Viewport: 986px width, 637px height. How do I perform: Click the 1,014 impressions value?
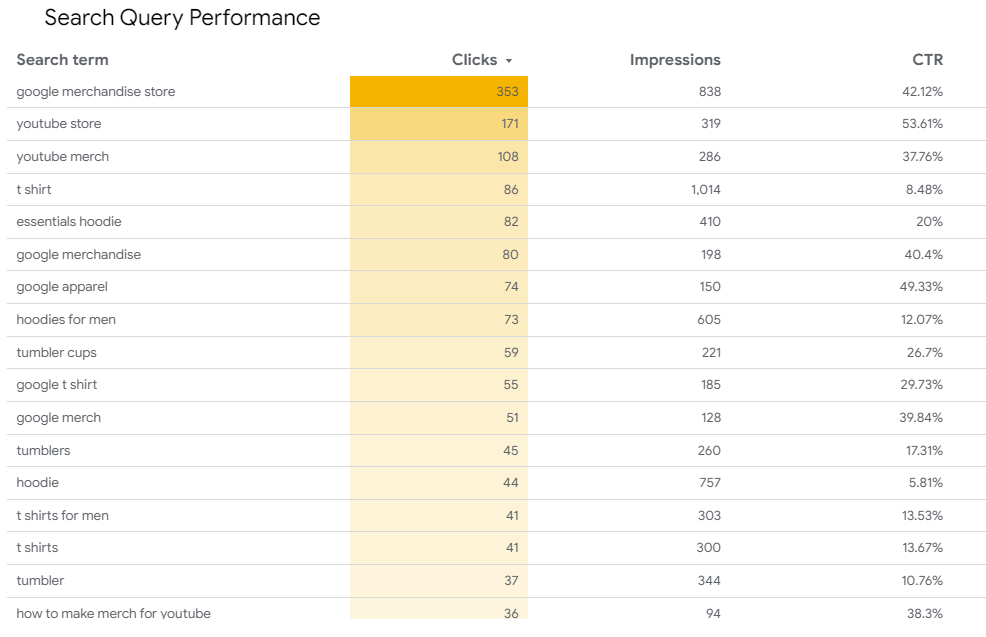[705, 190]
